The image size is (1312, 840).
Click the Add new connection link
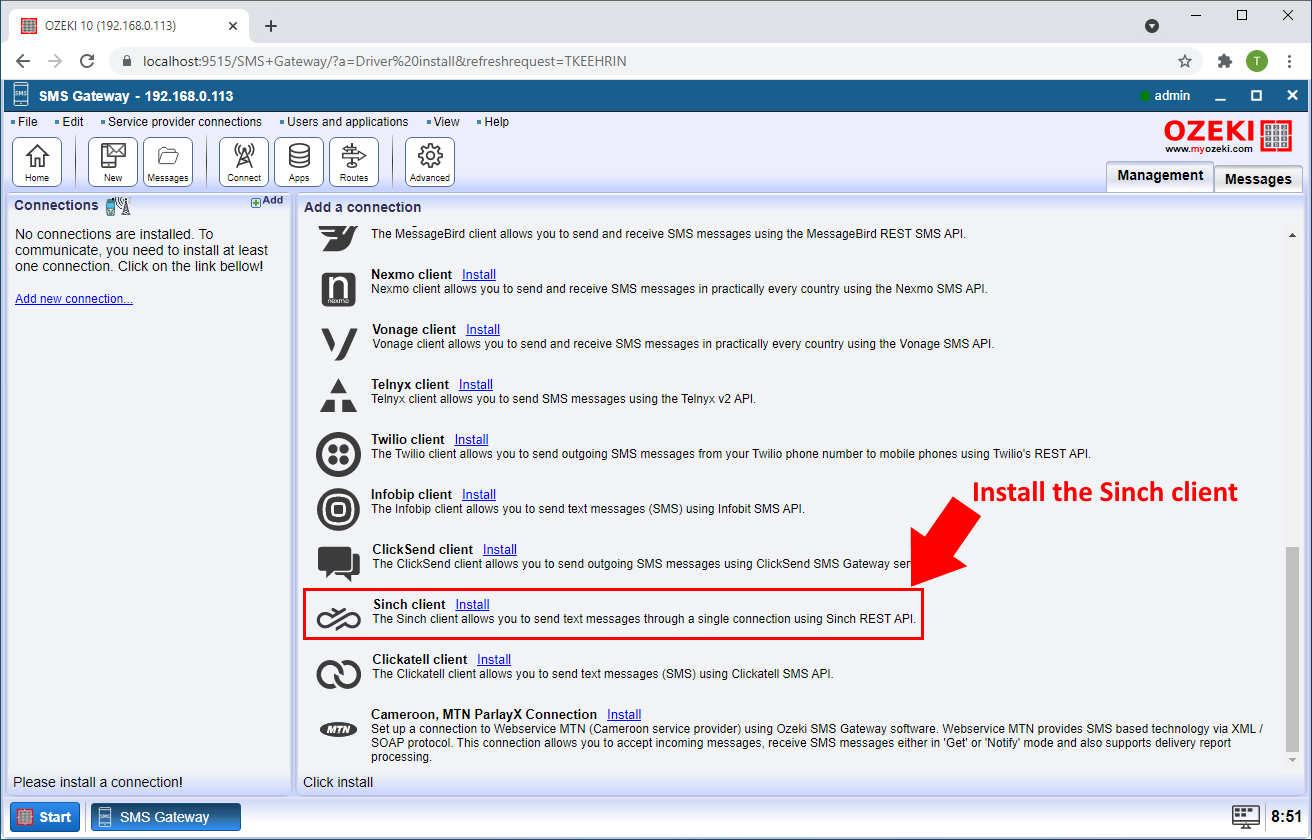click(x=74, y=299)
